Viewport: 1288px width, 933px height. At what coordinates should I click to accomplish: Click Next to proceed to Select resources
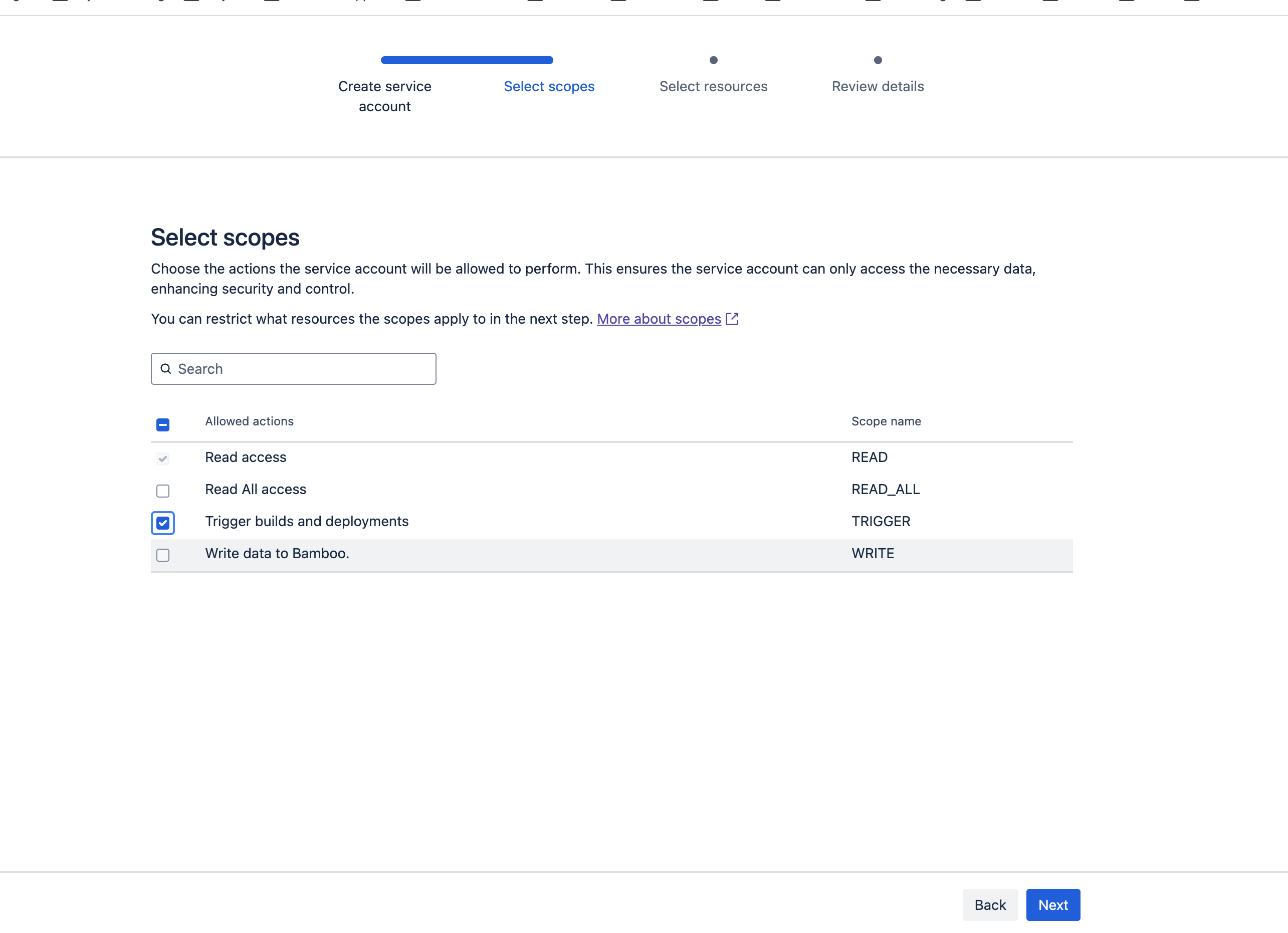[x=1052, y=904]
